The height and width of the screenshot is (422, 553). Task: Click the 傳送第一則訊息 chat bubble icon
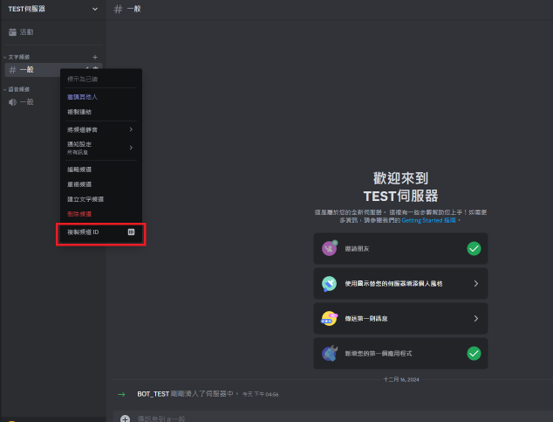coord(329,318)
